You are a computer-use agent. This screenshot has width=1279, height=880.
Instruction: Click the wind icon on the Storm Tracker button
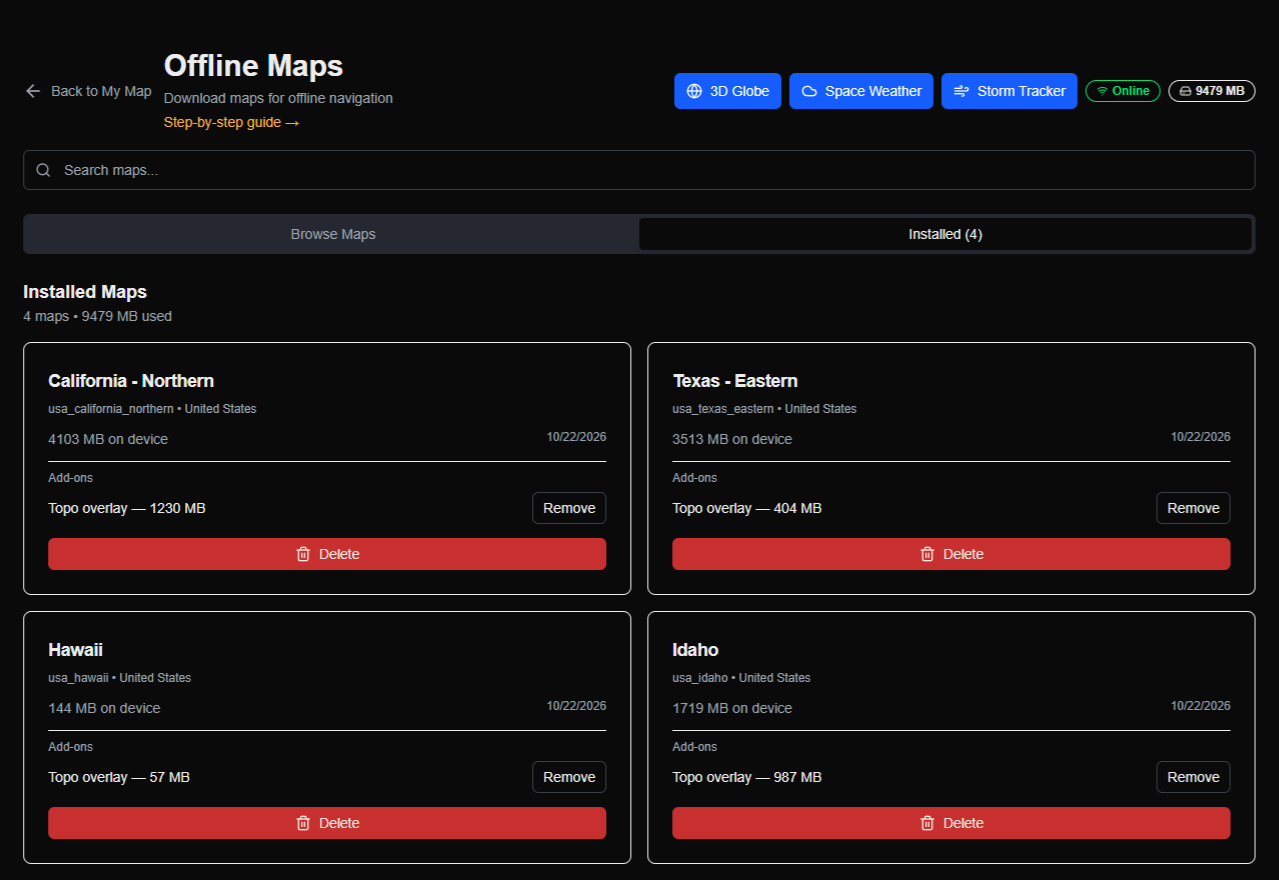962,91
